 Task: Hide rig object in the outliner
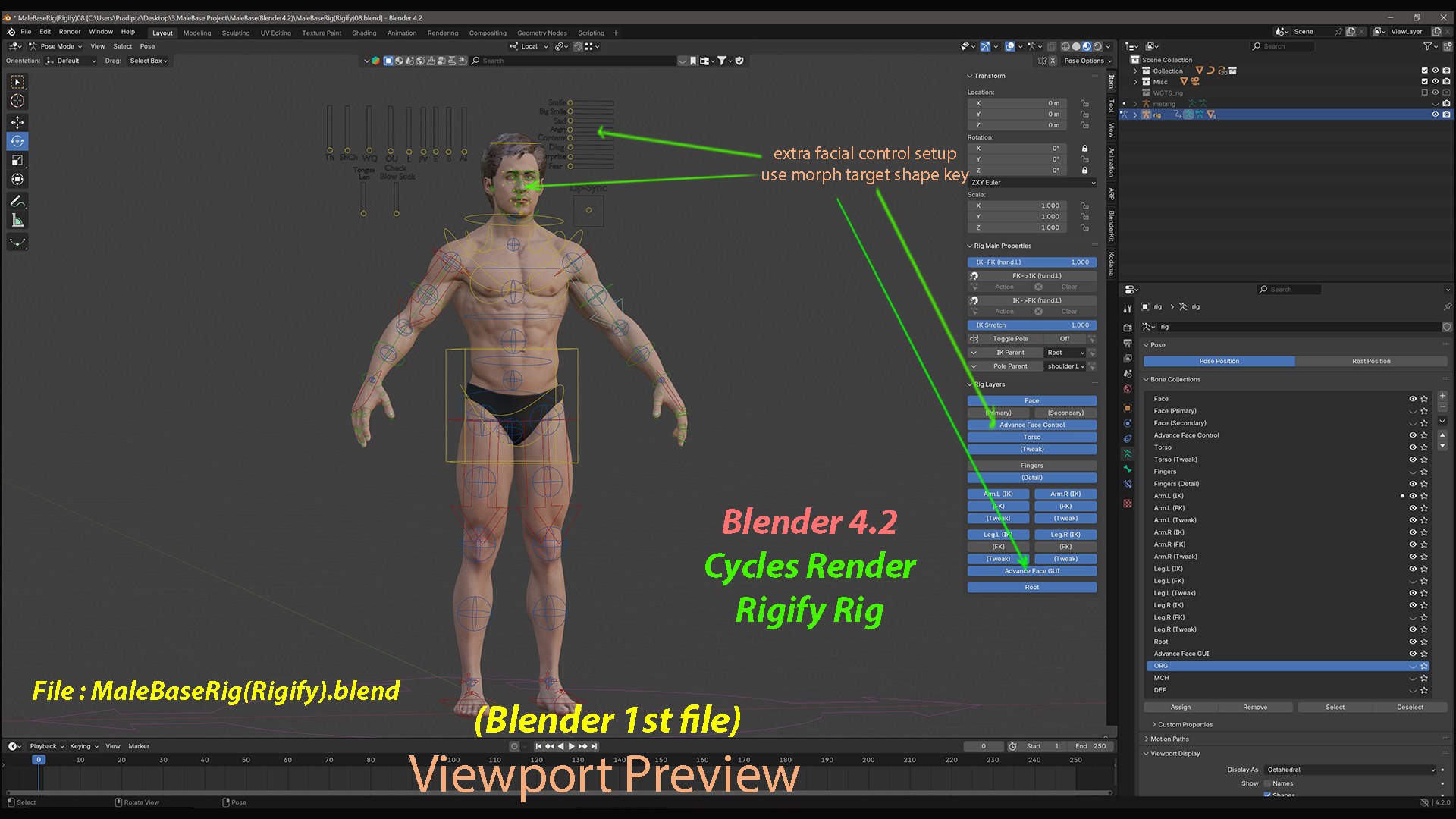1435,115
